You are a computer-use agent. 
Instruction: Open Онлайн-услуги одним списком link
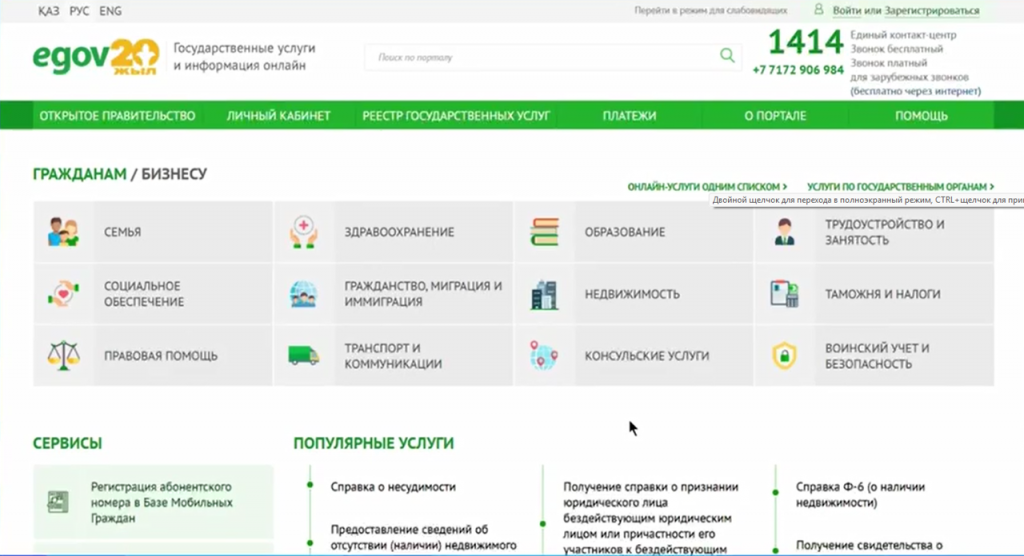point(707,187)
